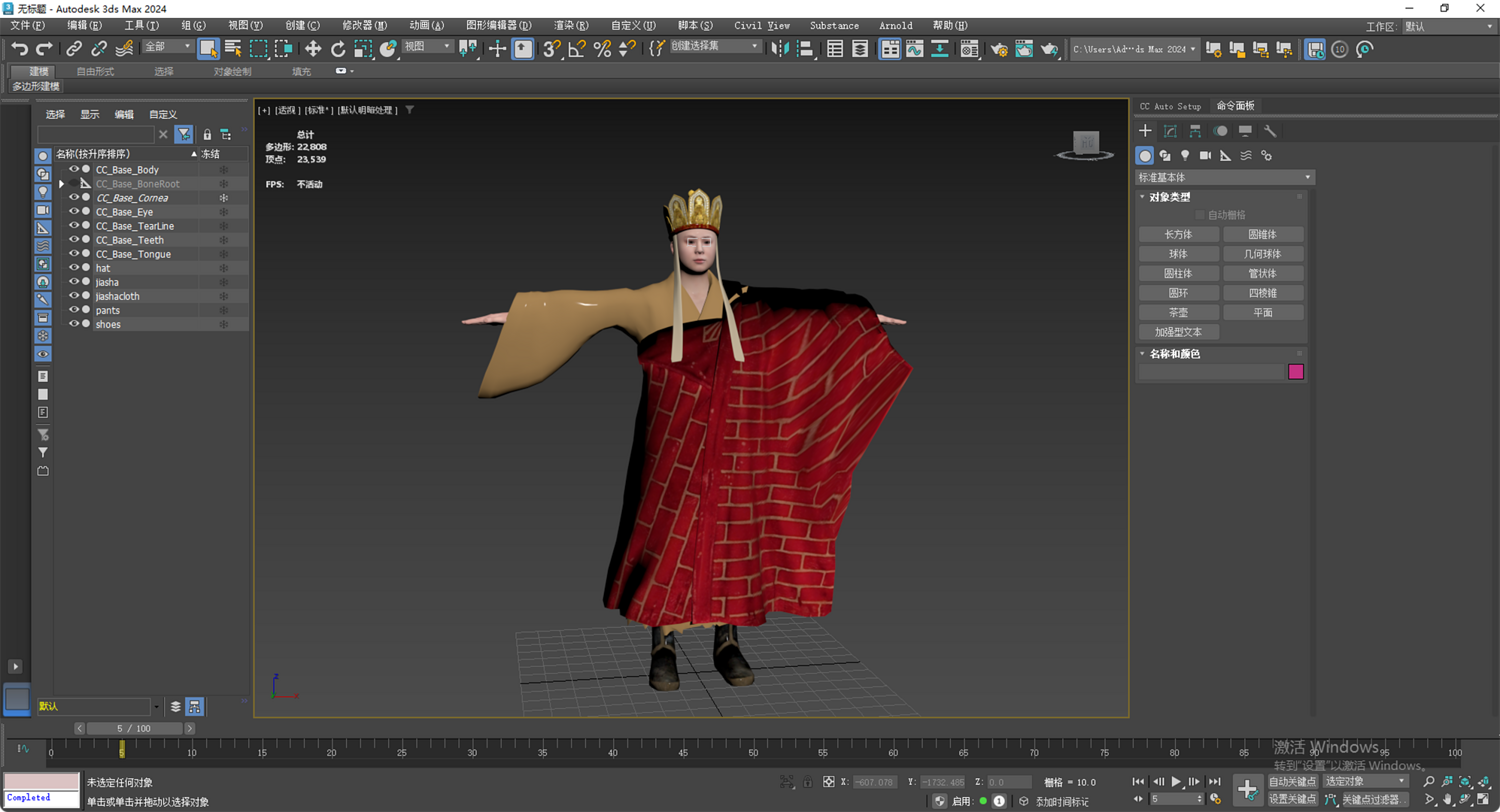Switch to the Hierarchy panel icon
Image resolution: width=1500 pixels, height=812 pixels.
(1195, 131)
